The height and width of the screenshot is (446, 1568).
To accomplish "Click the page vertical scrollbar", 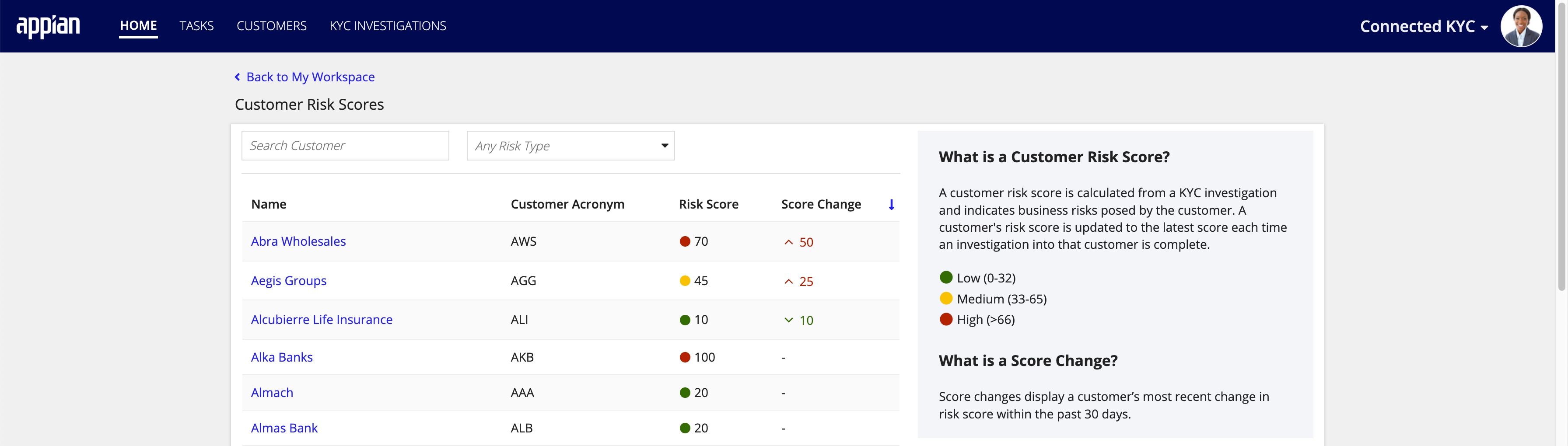I will click(1561, 146).
